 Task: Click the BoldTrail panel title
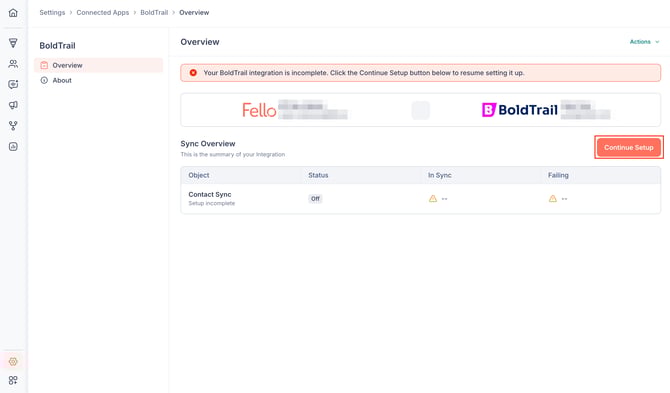pos(57,46)
